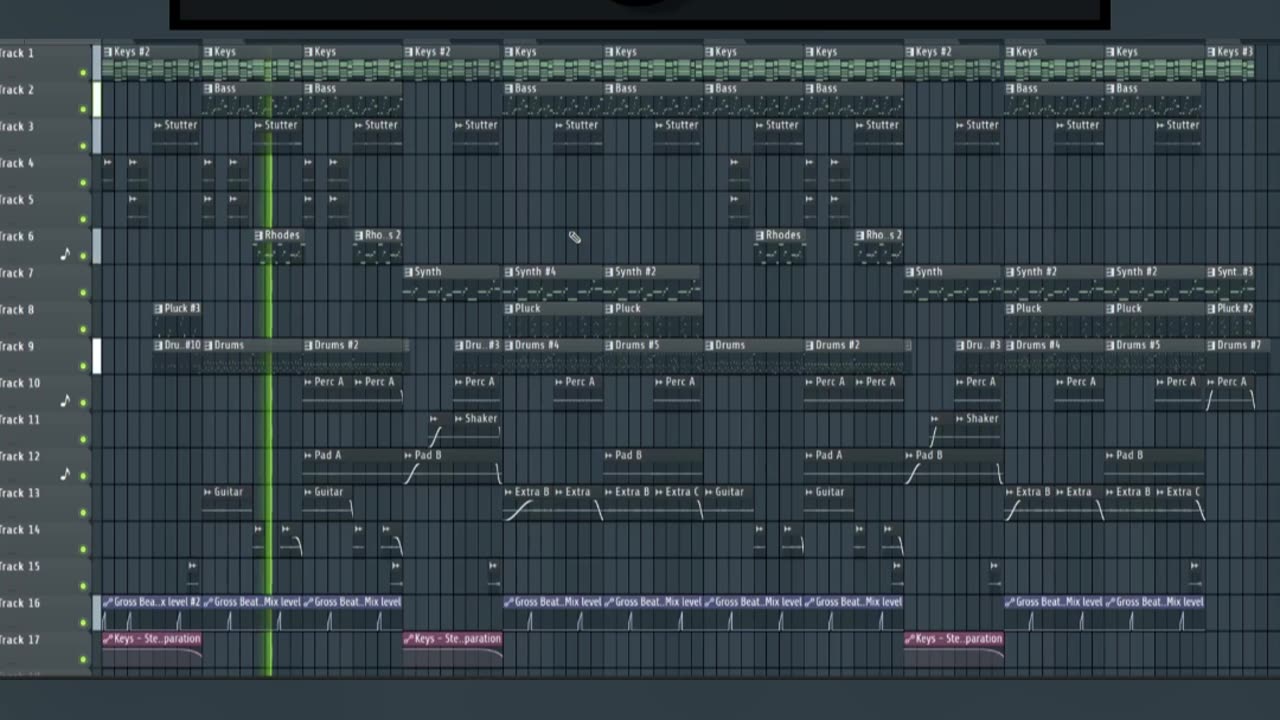Select the Track 13 header label

(20, 494)
